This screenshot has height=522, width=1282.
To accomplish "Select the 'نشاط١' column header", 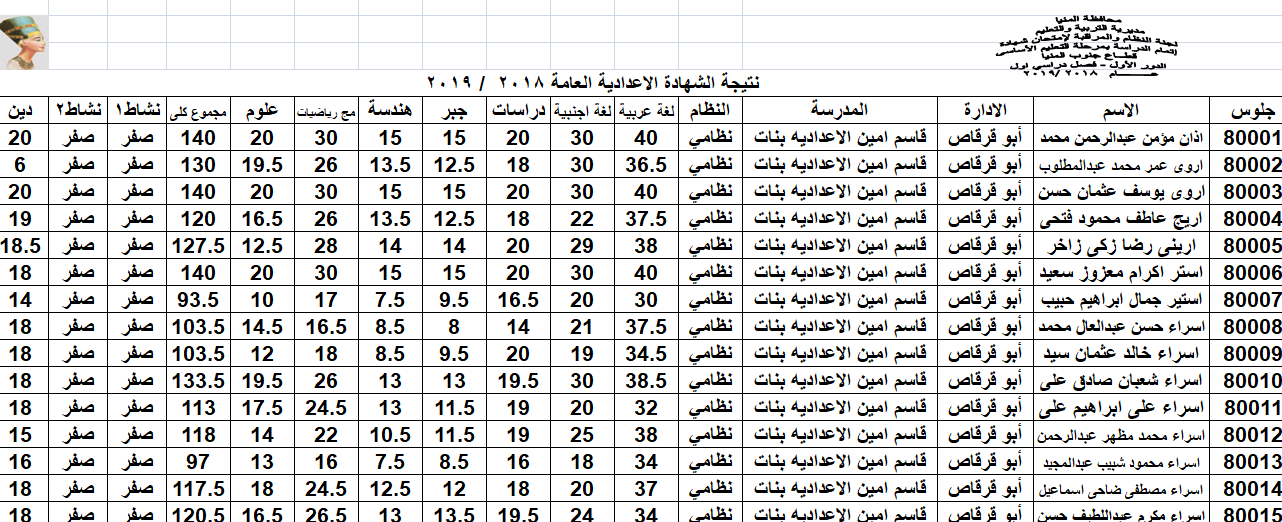I will (138, 110).
